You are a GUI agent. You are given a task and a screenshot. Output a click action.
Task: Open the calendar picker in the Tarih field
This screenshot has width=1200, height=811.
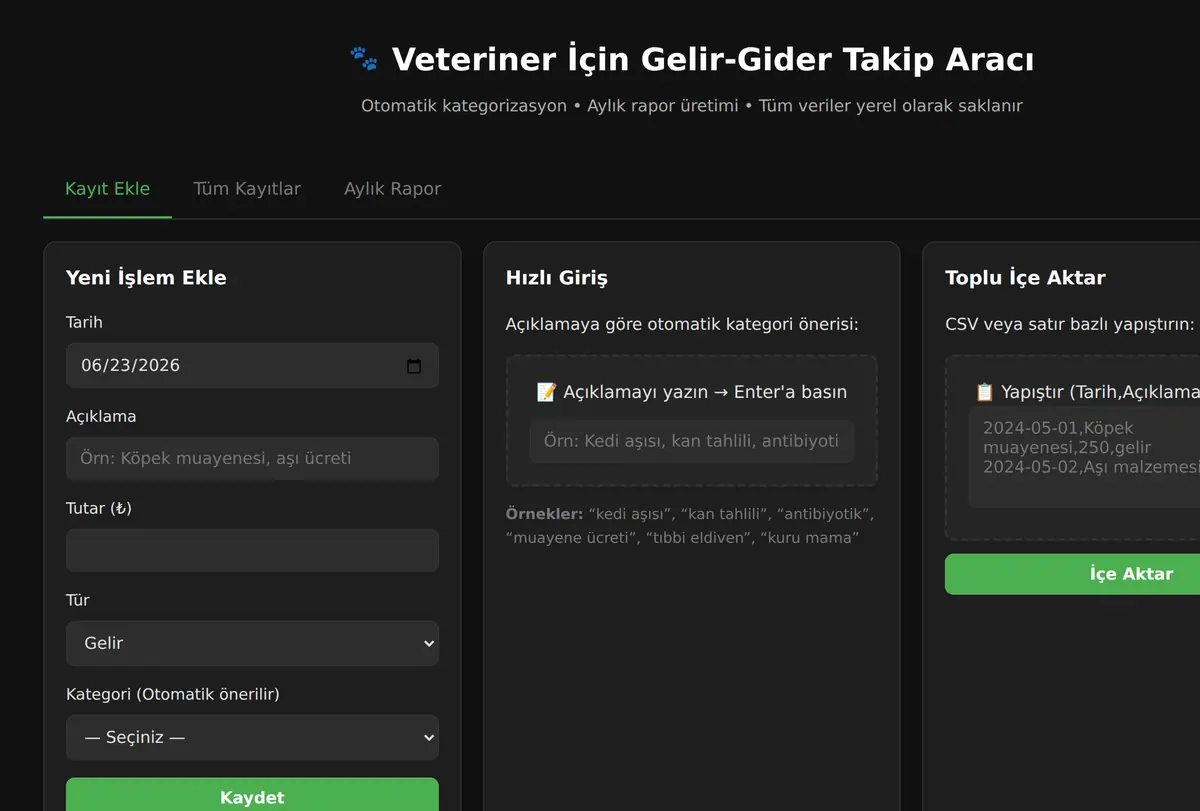coord(414,366)
